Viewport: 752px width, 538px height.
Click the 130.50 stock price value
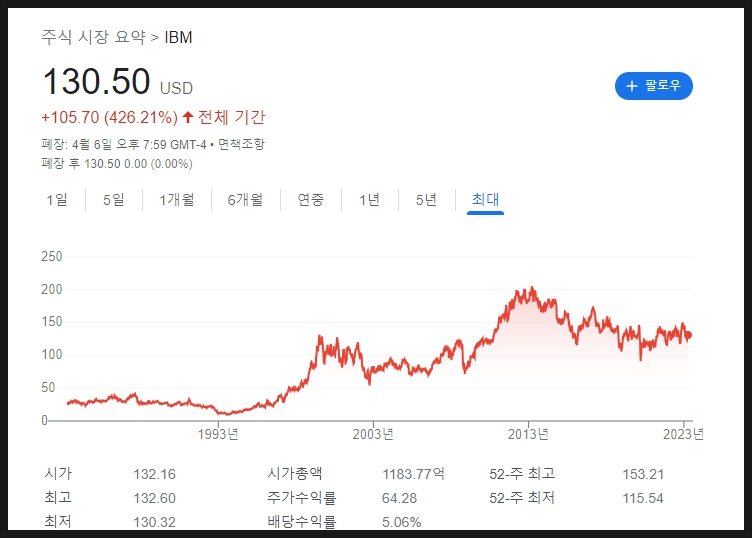96,81
